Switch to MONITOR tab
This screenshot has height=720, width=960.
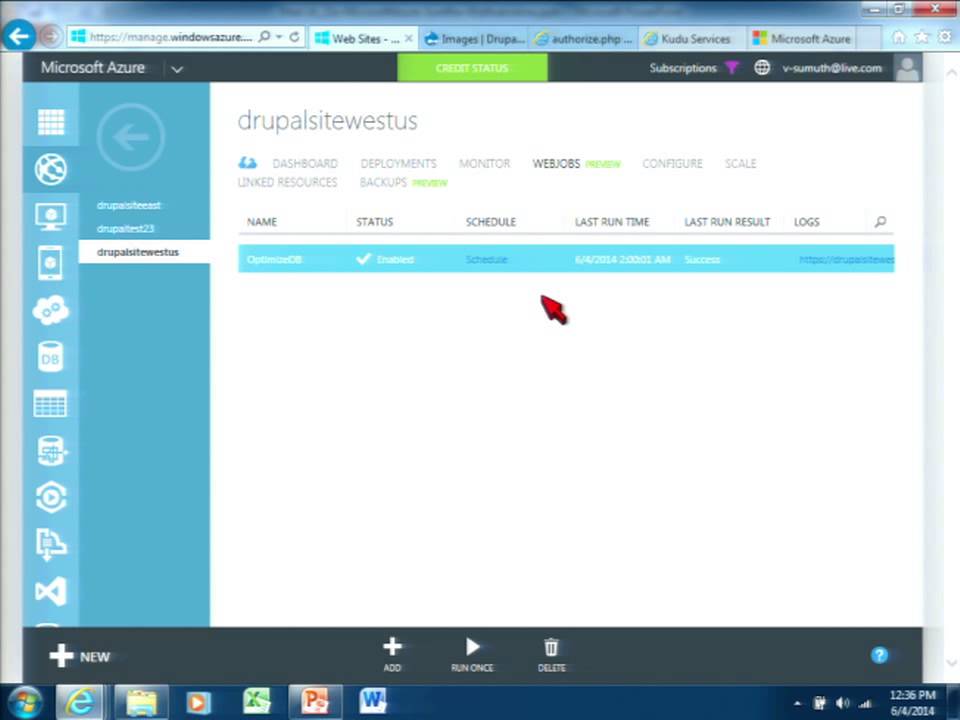point(484,163)
